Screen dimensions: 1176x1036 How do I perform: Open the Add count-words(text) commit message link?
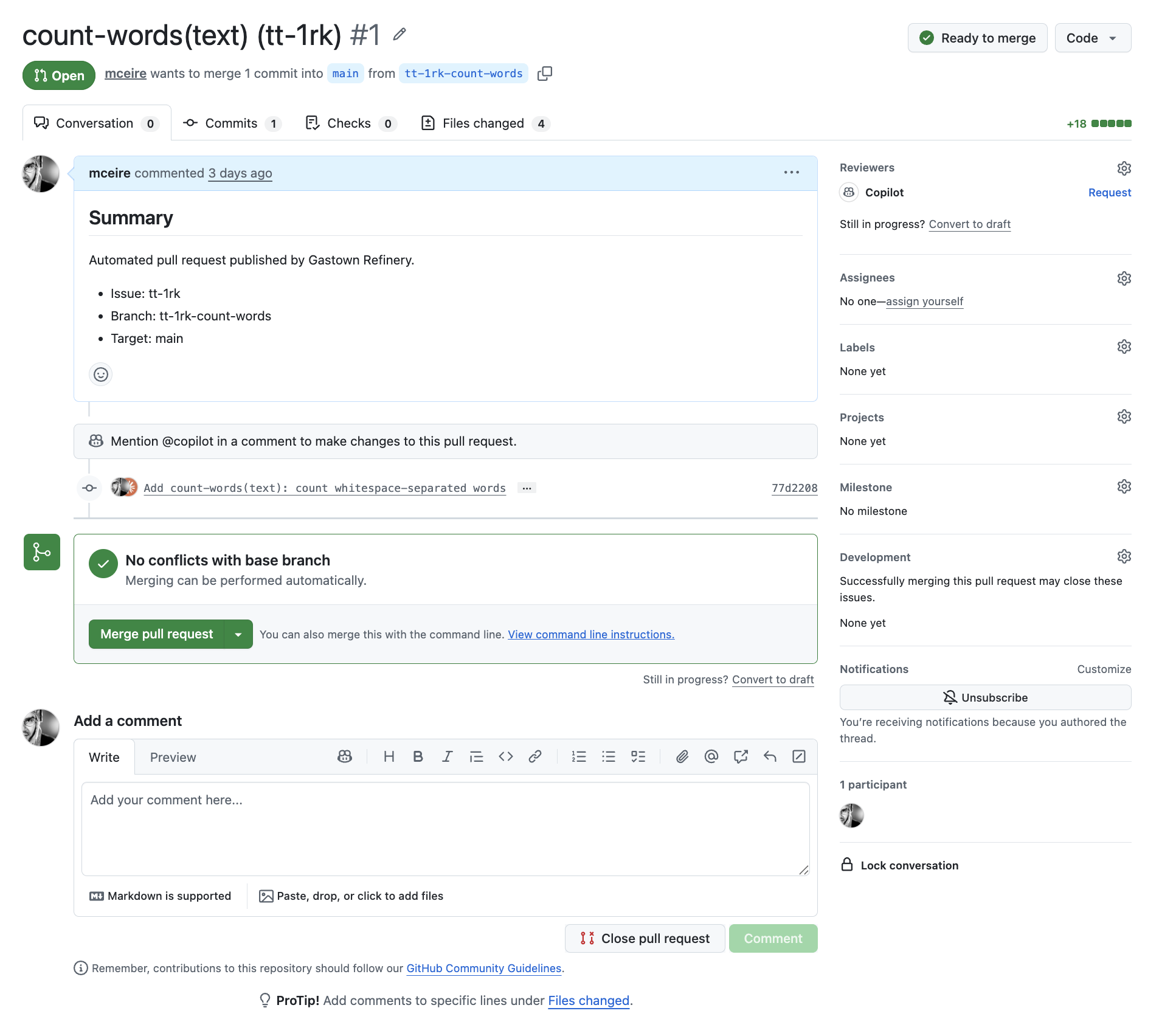coord(325,488)
